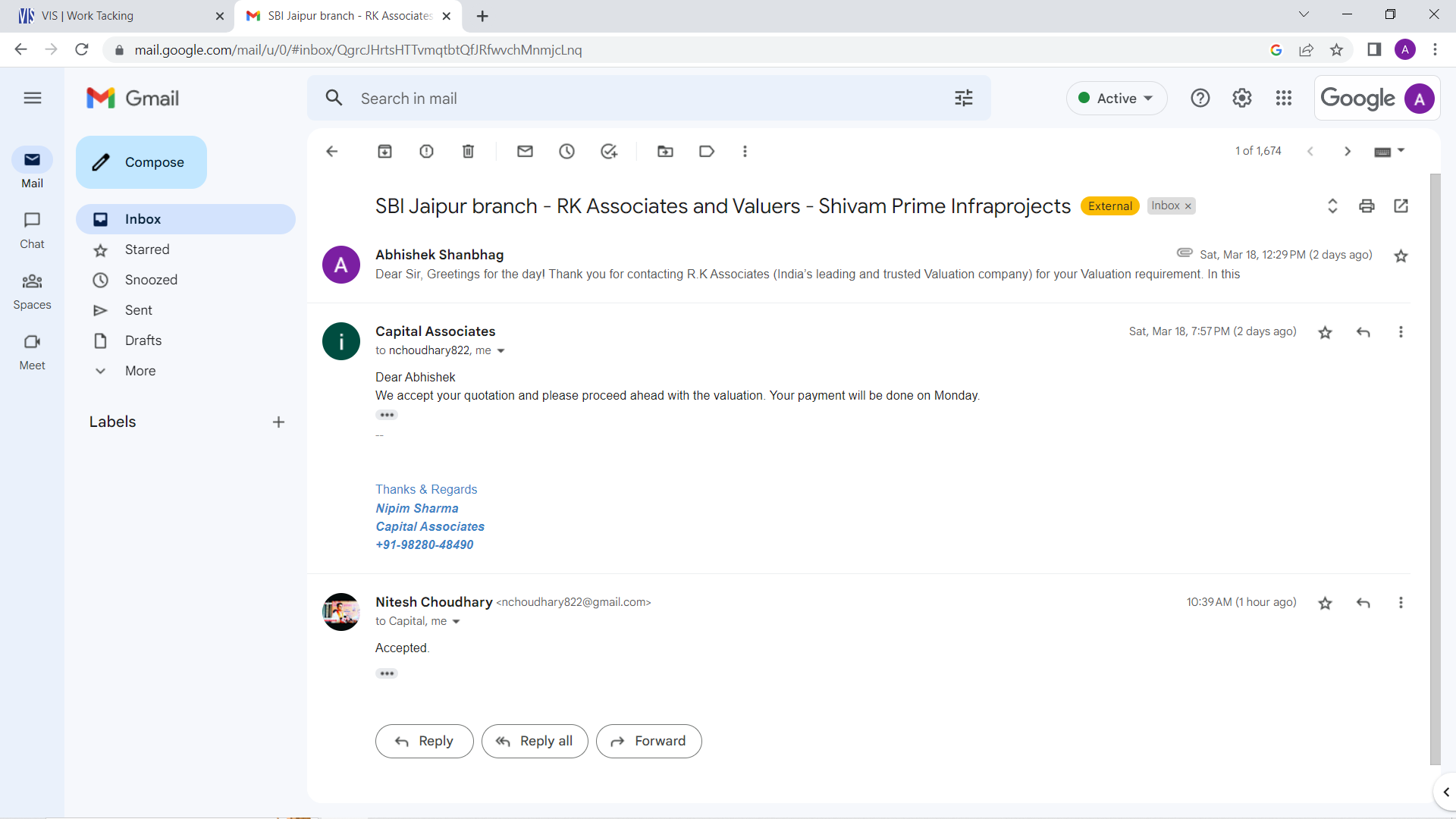This screenshot has height=819, width=1456.
Task: Open conversation in new window
Action: coord(1401,206)
